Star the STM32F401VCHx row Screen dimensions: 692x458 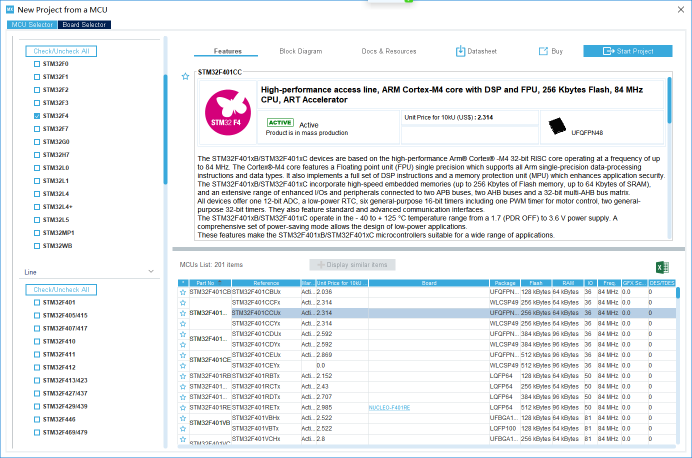coord(183,439)
